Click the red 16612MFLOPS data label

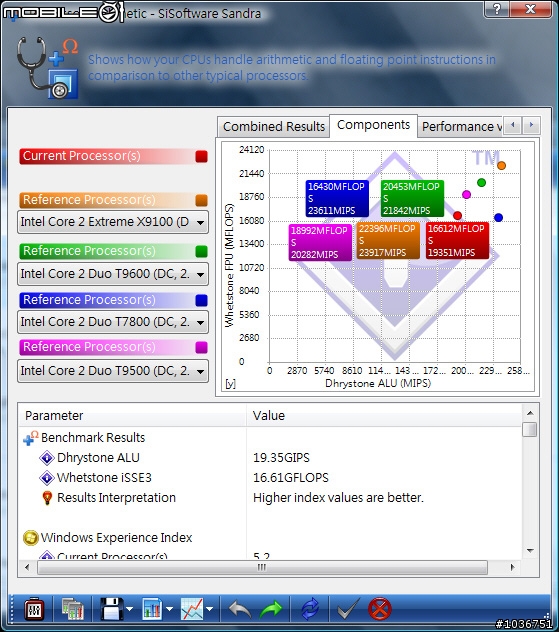pyautogui.click(x=457, y=241)
